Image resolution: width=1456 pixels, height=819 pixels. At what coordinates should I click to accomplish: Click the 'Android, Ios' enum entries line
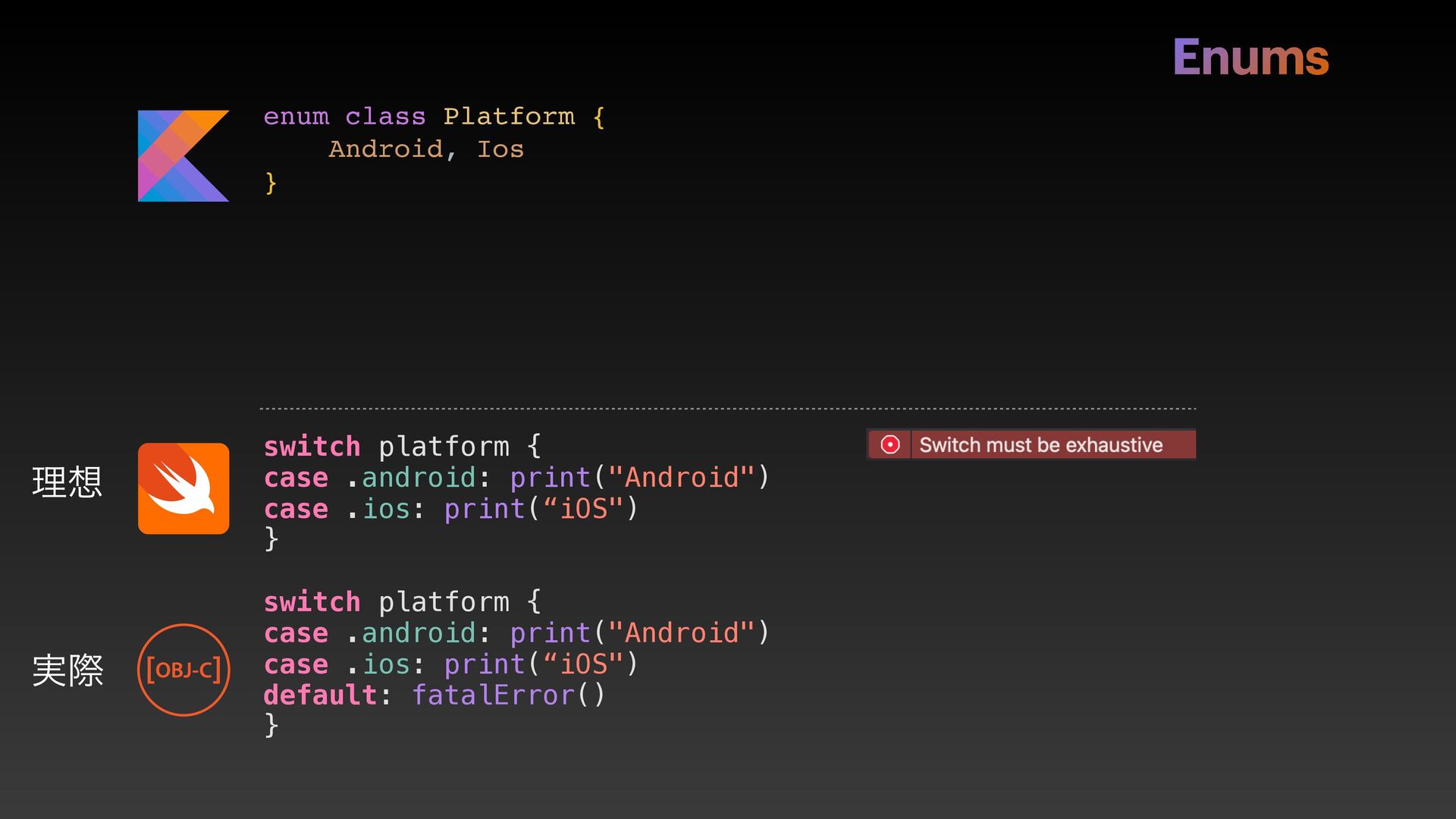(426, 149)
